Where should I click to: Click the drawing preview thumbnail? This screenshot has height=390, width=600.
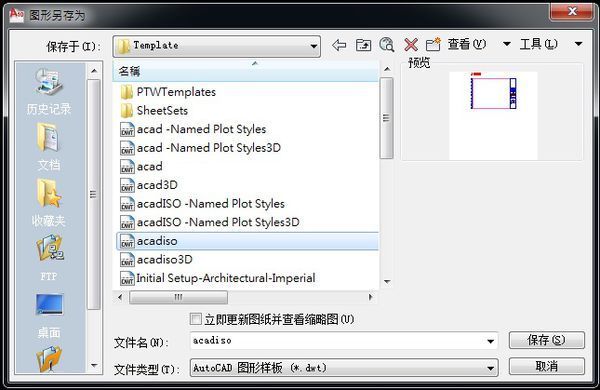click(493, 116)
